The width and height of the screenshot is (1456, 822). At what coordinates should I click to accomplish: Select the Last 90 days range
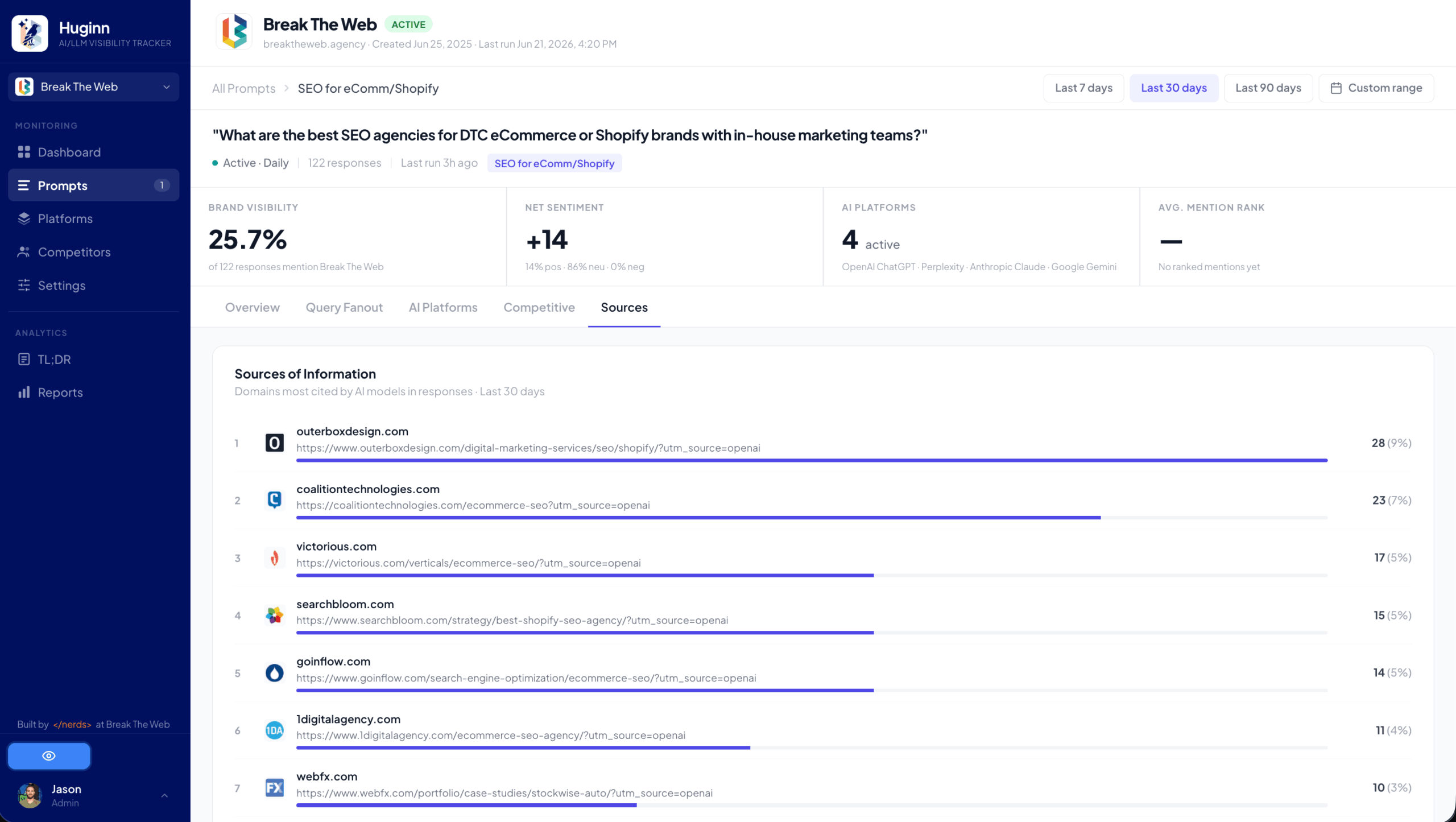(x=1268, y=88)
